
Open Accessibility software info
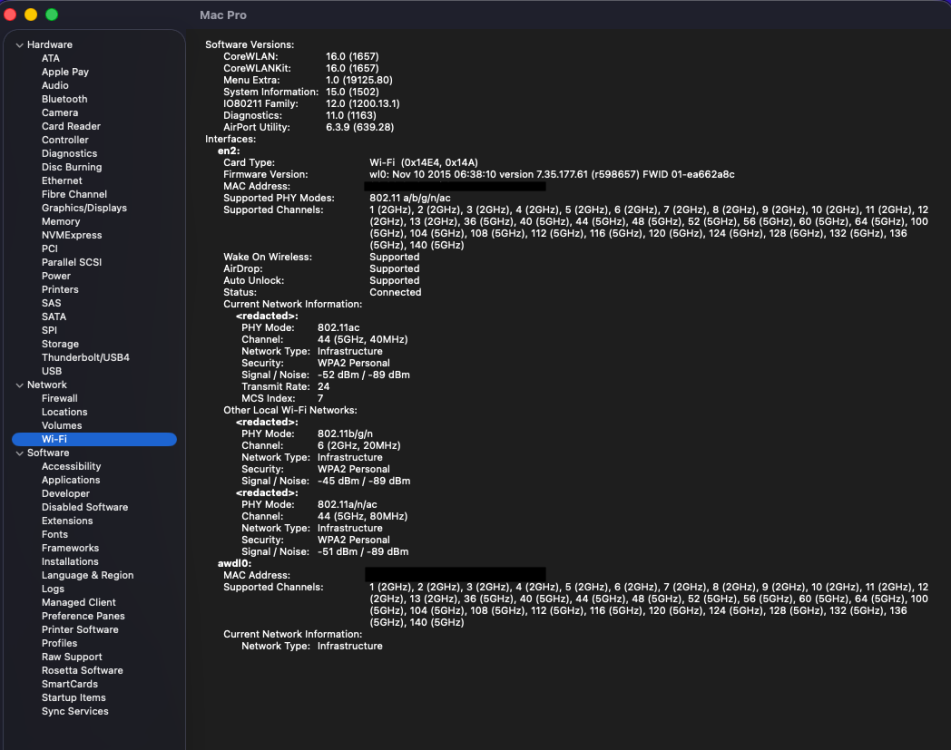click(71, 466)
